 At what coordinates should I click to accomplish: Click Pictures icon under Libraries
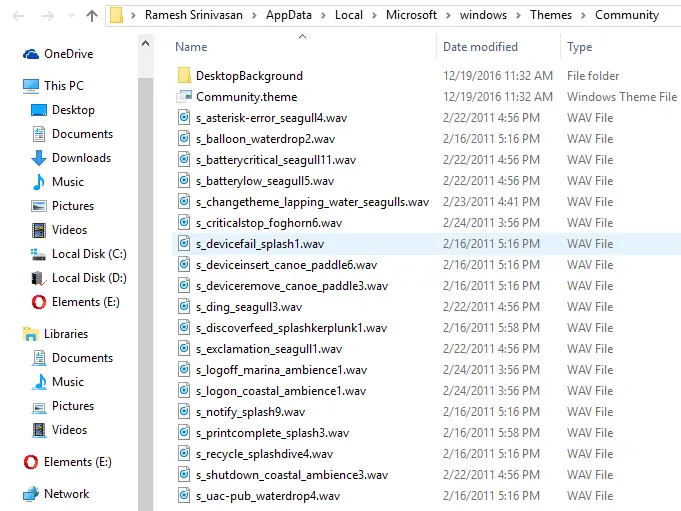pos(39,407)
